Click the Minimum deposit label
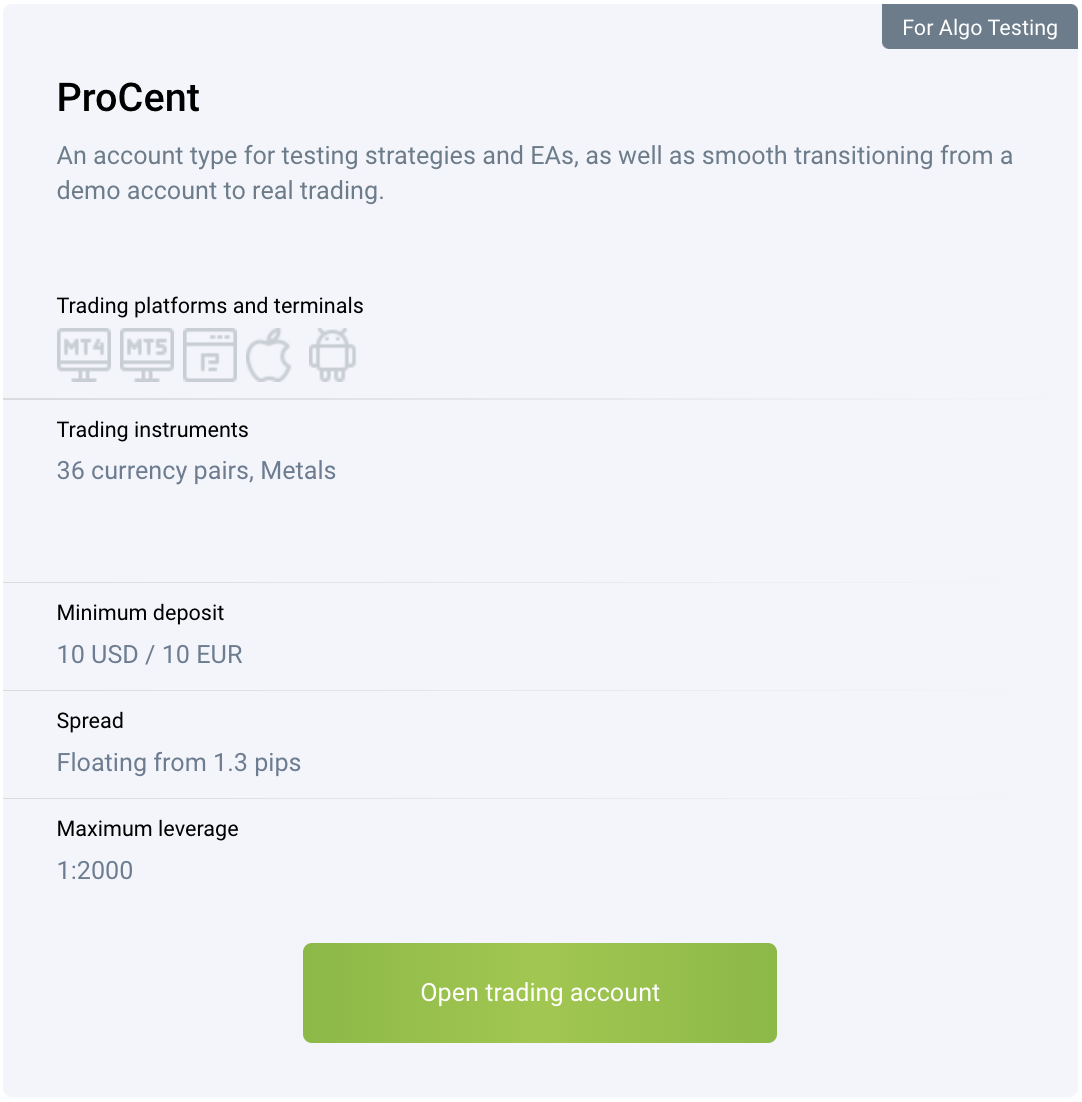1082x1102 pixels. pos(140,613)
